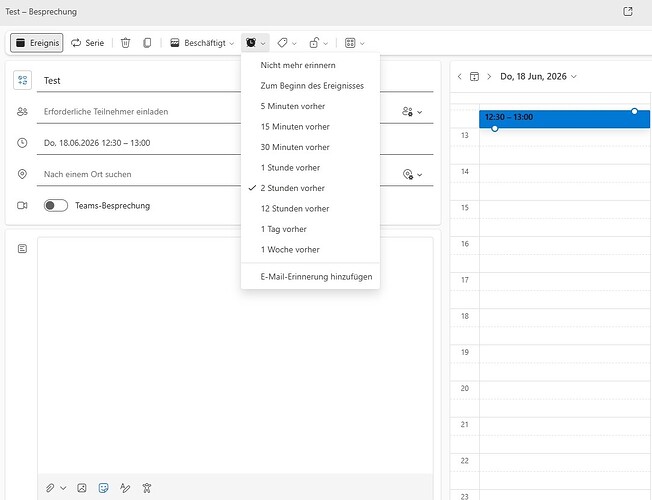Image resolution: width=652 pixels, height=500 pixels.
Task: Click the attach file paperclip icon
Action: [50, 488]
